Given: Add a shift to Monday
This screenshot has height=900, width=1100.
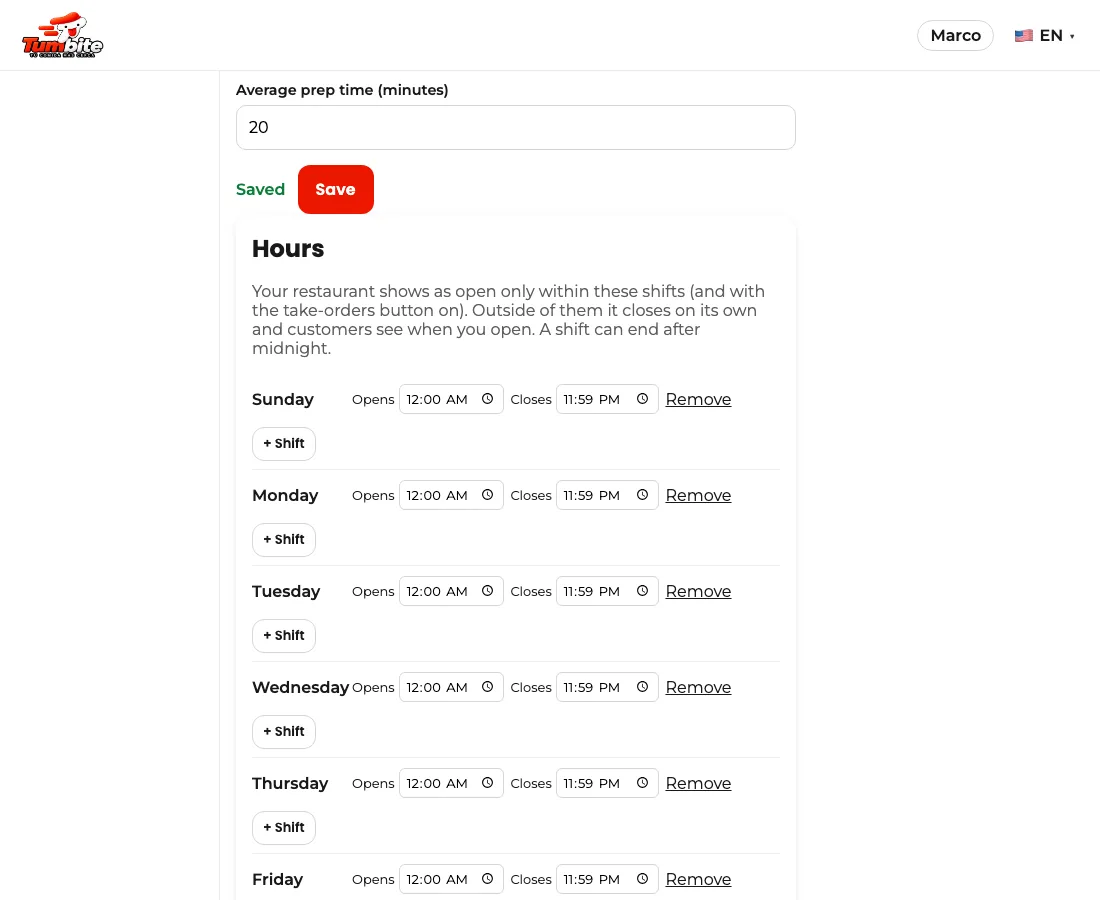Looking at the screenshot, I should [x=283, y=540].
